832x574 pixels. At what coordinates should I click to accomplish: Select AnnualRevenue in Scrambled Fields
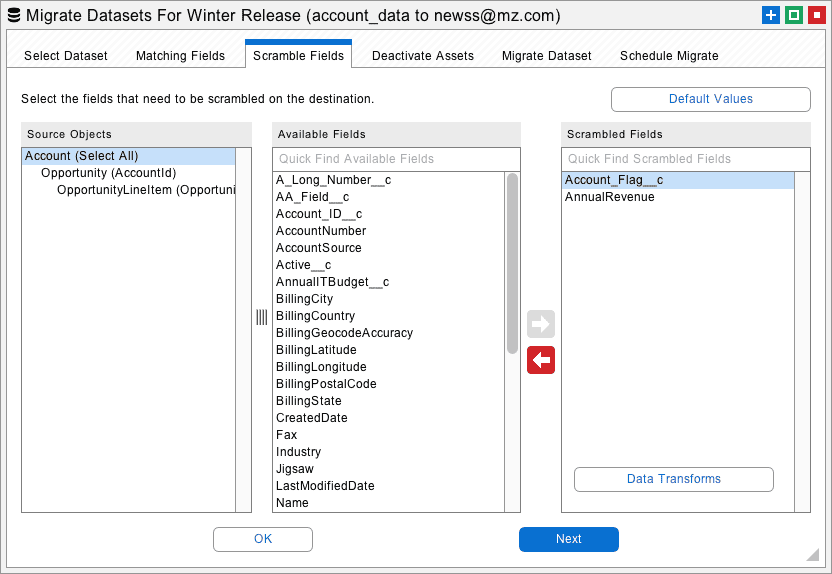pos(678,197)
